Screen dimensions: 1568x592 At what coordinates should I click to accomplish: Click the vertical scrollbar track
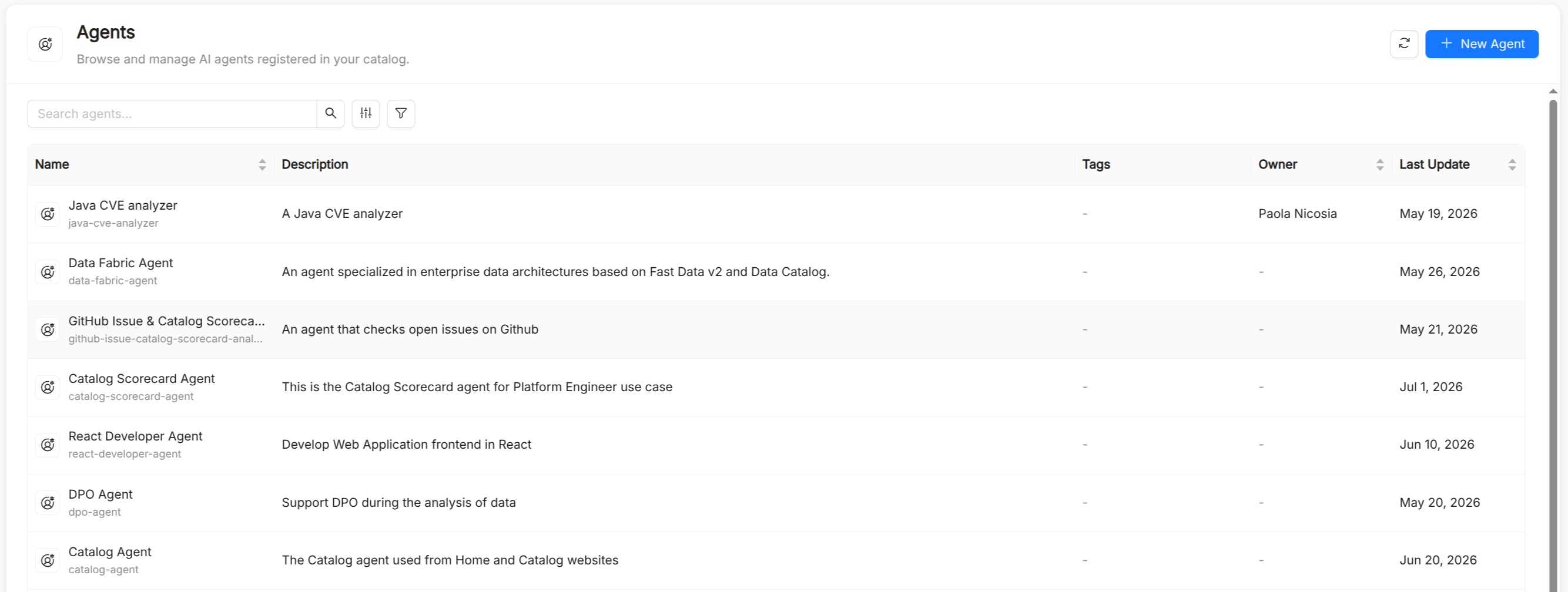point(1553,344)
